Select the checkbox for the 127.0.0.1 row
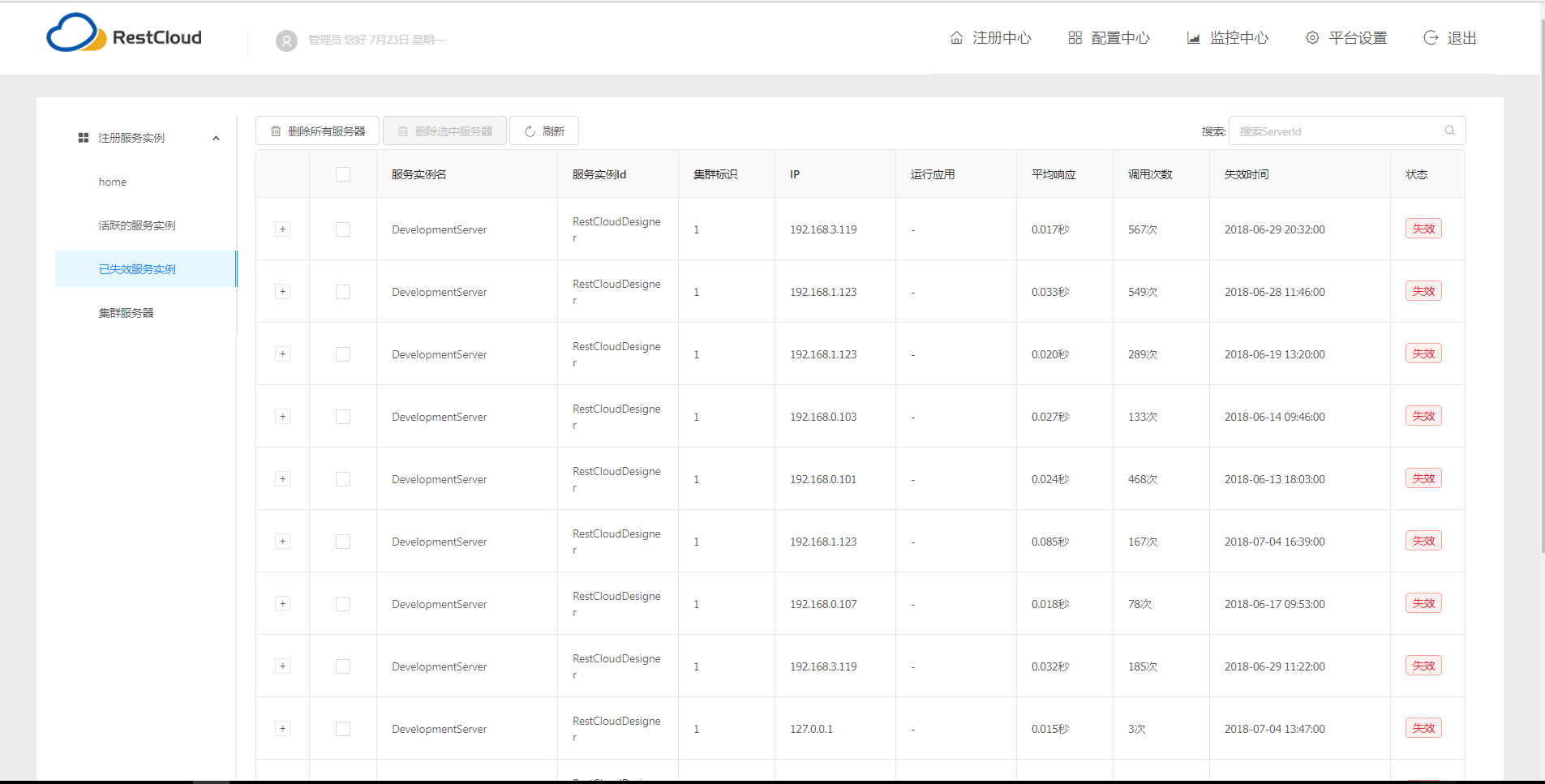Viewport: 1545px width, 784px height. pyautogui.click(x=343, y=729)
